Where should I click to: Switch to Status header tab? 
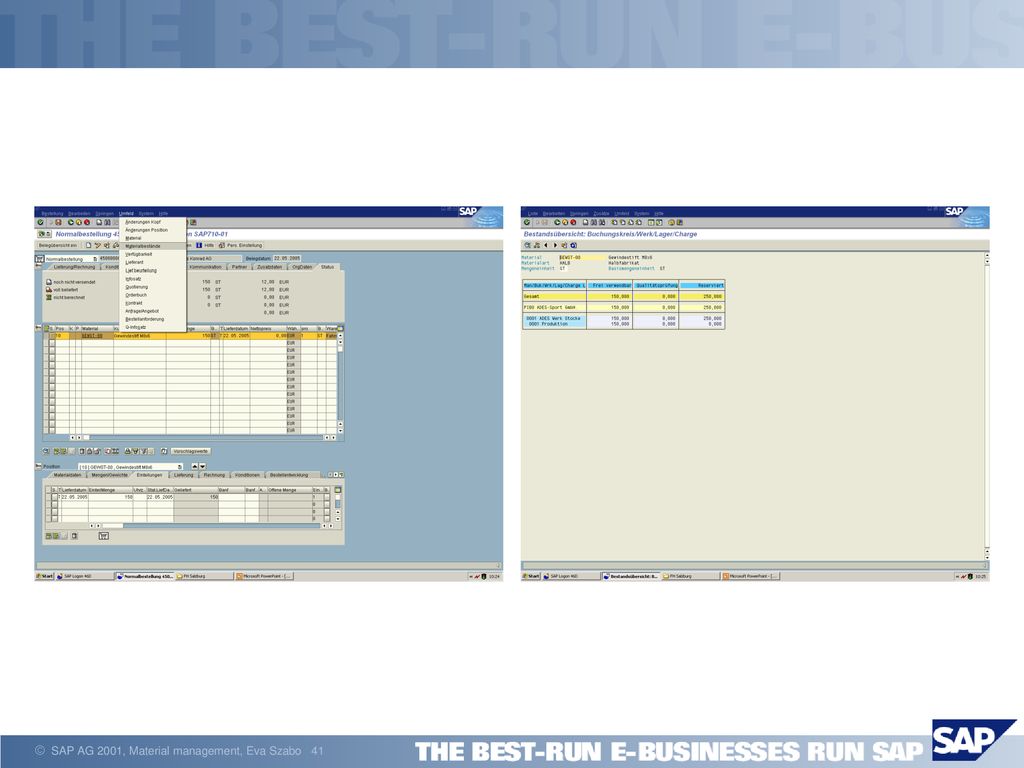pyautogui.click(x=327, y=266)
